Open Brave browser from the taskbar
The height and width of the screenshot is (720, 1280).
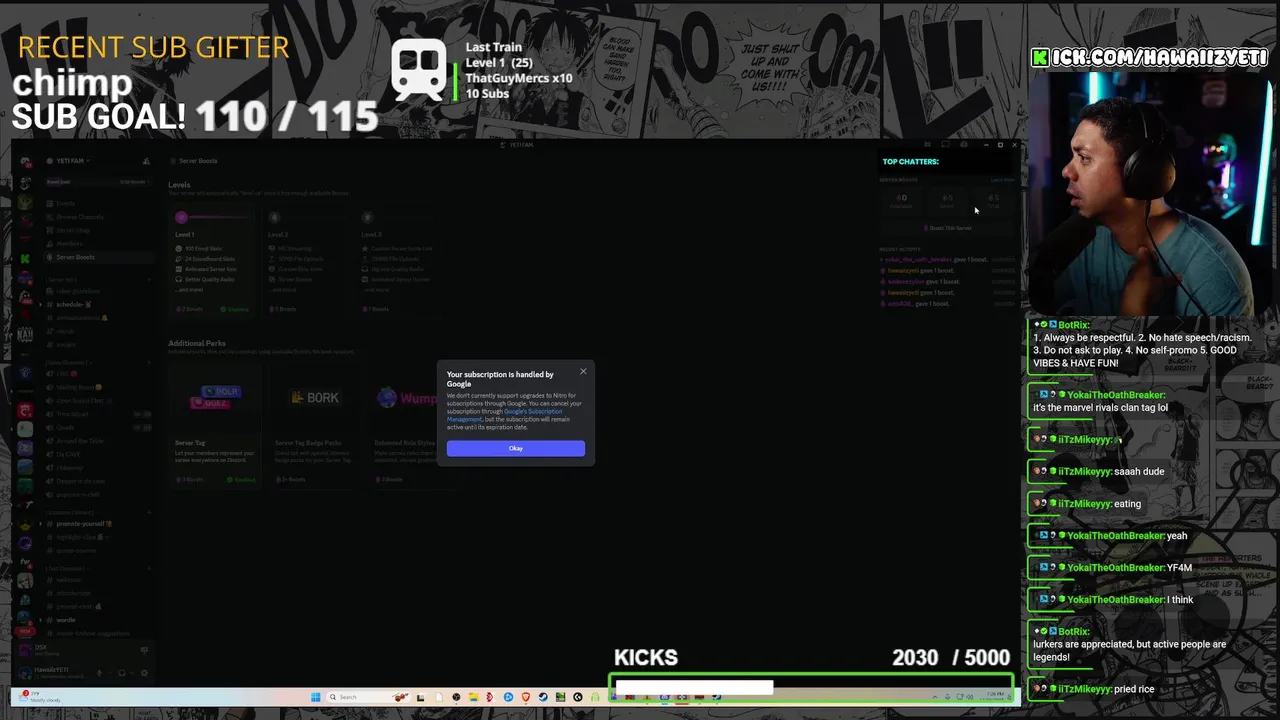(x=526, y=697)
